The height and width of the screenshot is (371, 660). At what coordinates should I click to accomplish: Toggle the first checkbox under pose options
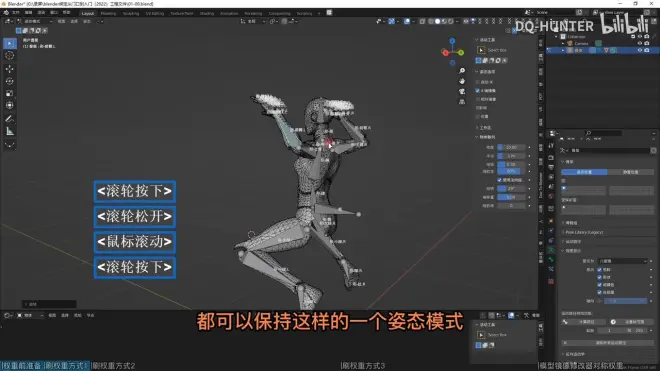[477, 82]
